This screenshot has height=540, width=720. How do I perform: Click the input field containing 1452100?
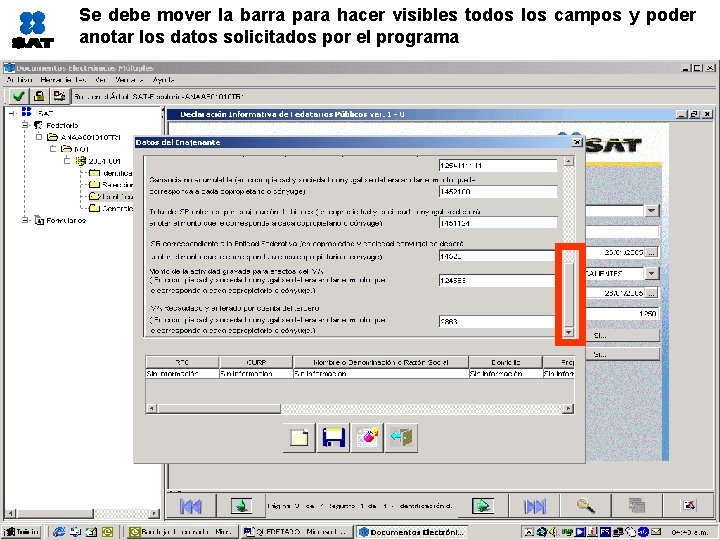[498, 191]
